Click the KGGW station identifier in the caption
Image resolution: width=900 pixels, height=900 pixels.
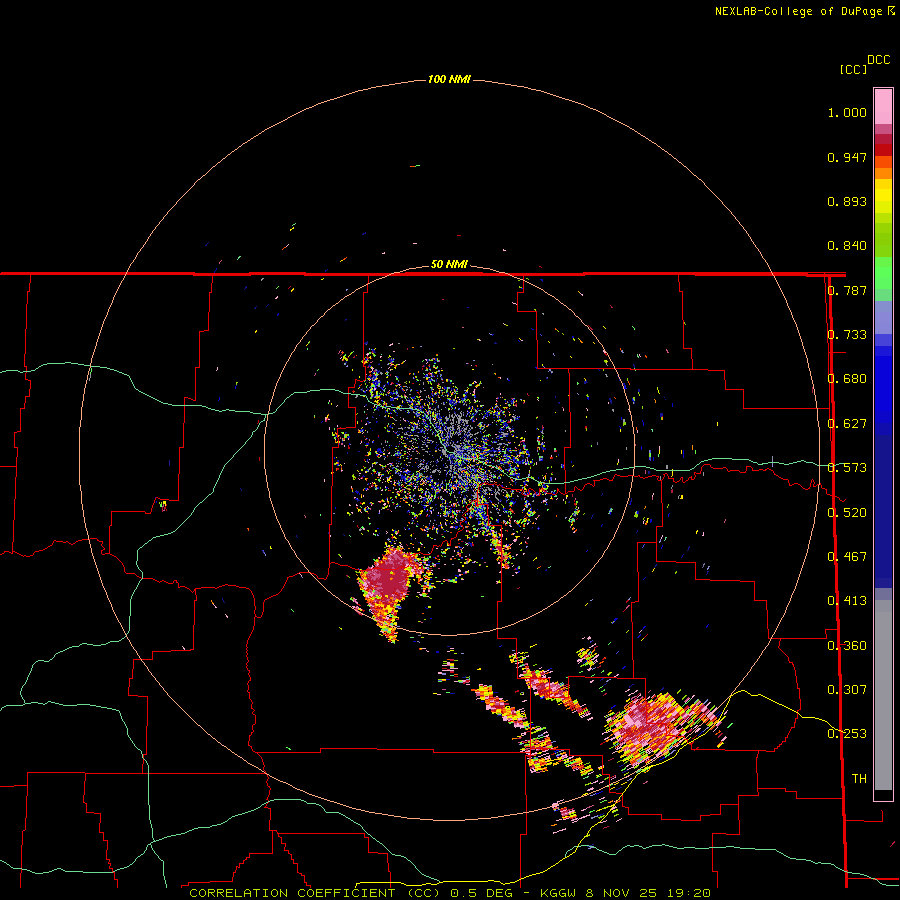(559, 893)
